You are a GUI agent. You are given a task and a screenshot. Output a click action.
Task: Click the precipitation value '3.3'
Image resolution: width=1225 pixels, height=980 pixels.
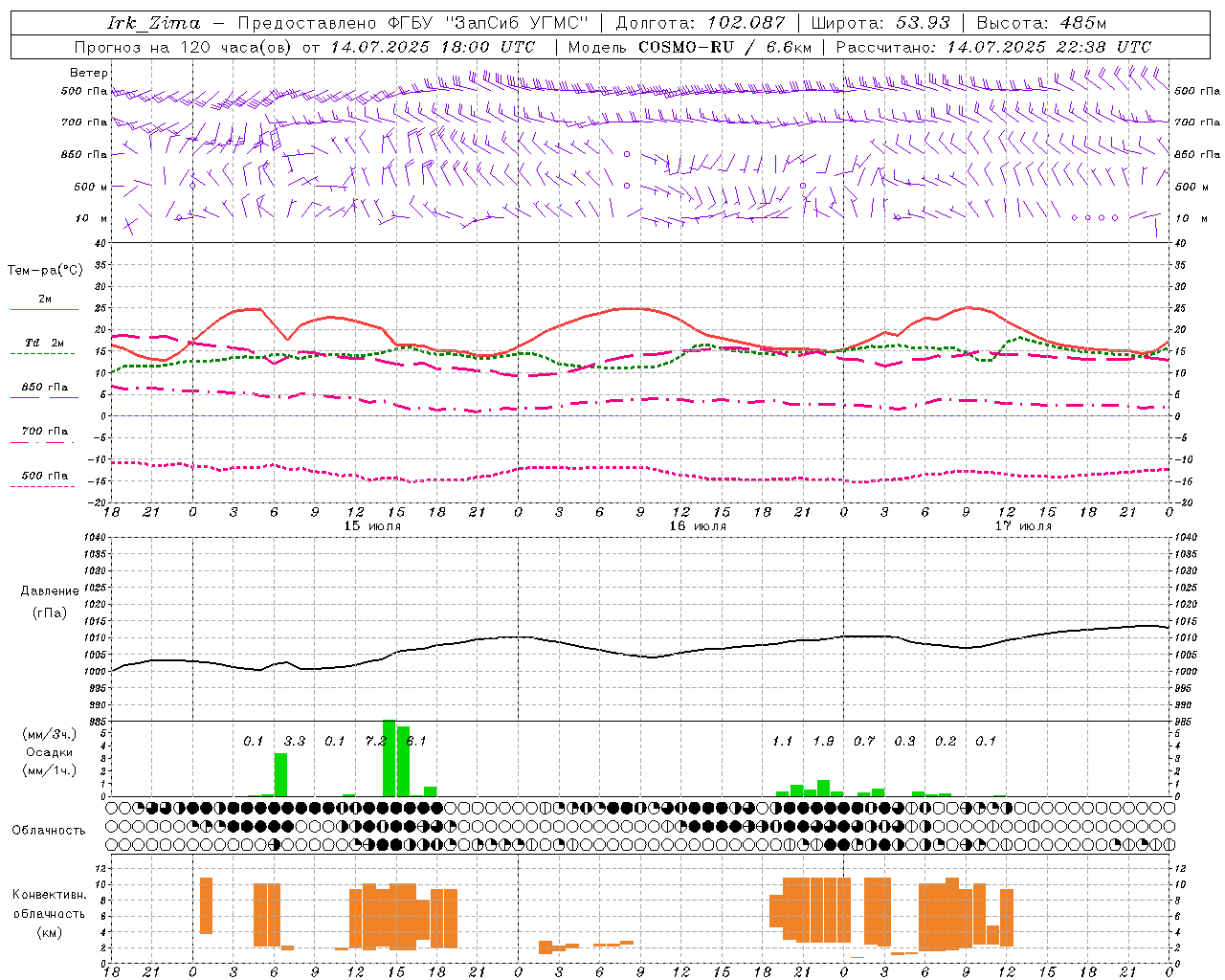[294, 742]
